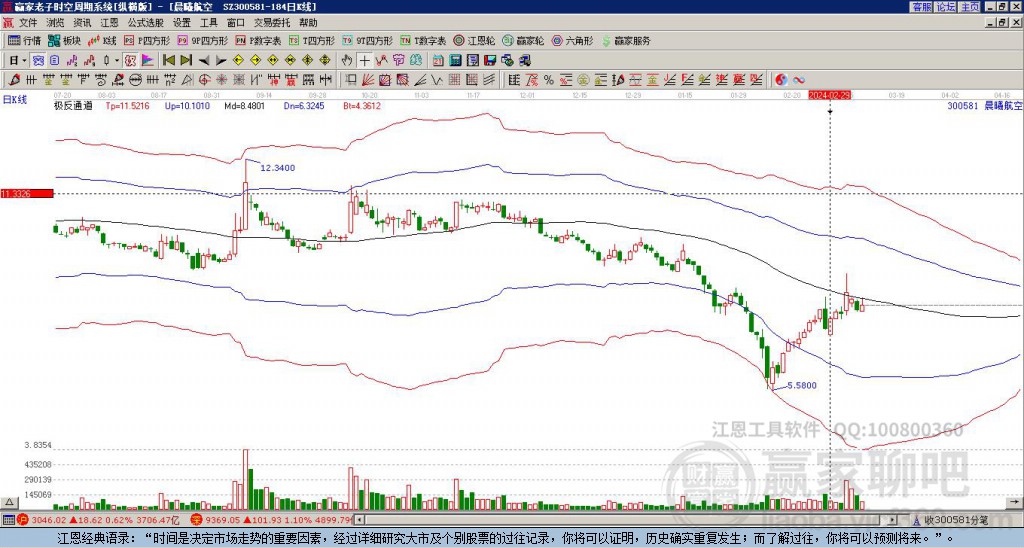The width and height of the screenshot is (1024, 548).
Task: Click the black right arrow icon
Action: [221, 61]
